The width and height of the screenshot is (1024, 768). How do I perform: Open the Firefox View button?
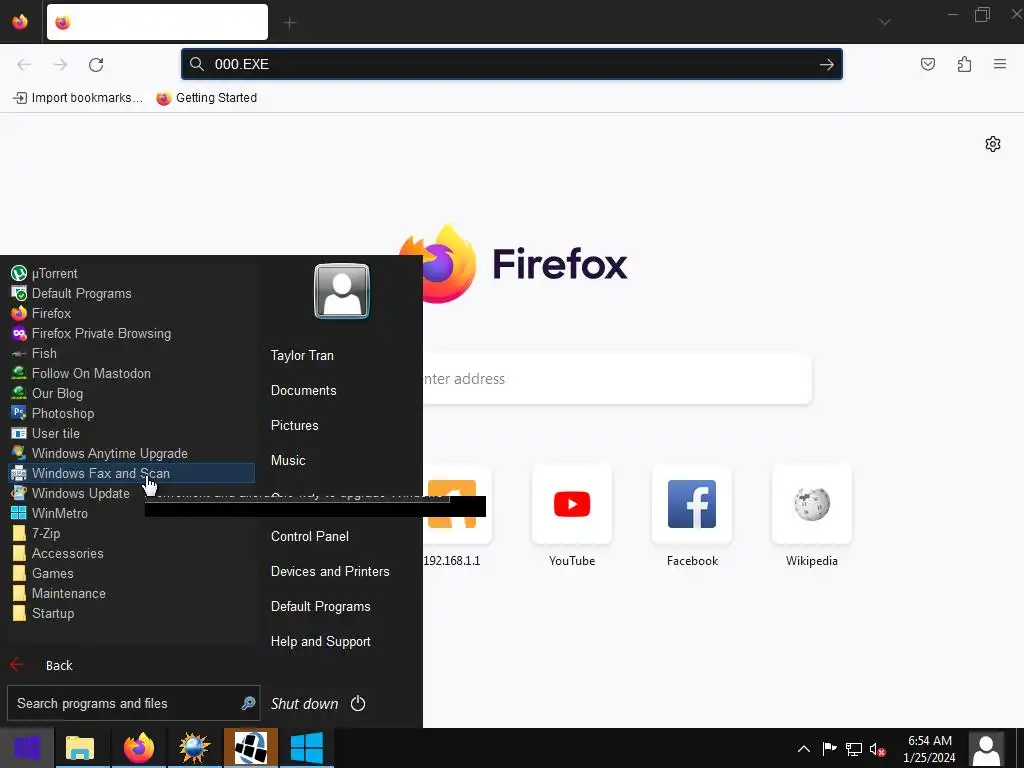[20, 22]
